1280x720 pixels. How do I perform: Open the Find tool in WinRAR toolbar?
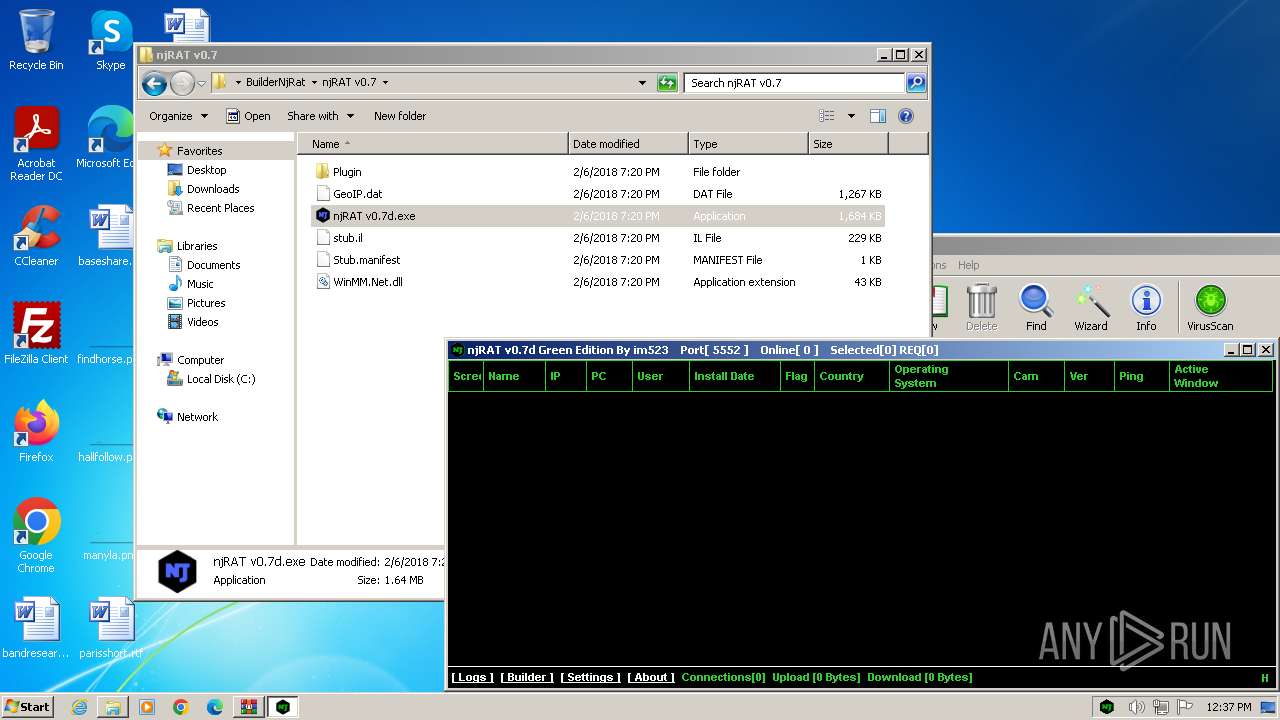pos(1036,308)
